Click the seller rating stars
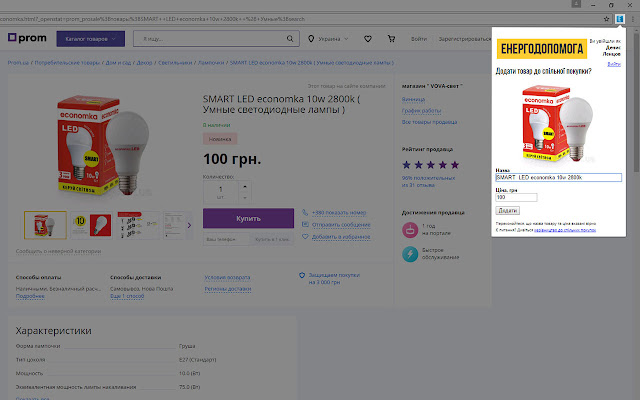The width and height of the screenshot is (640, 400). click(x=431, y=165)
